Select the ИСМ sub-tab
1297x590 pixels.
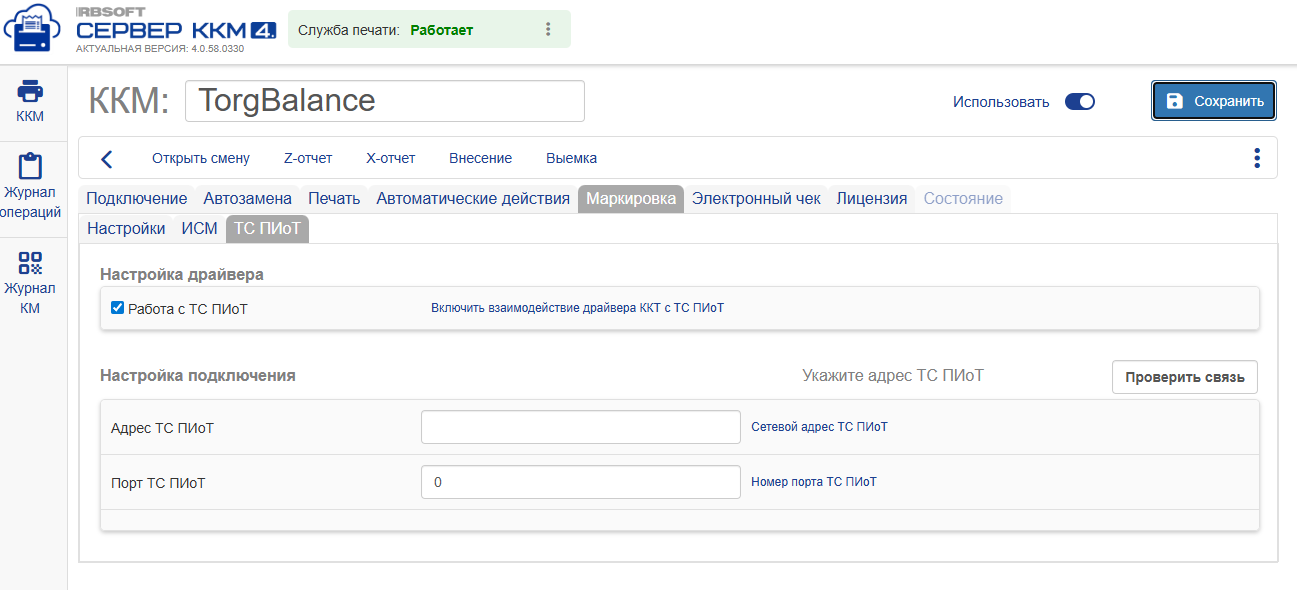(x=199, y=229)
